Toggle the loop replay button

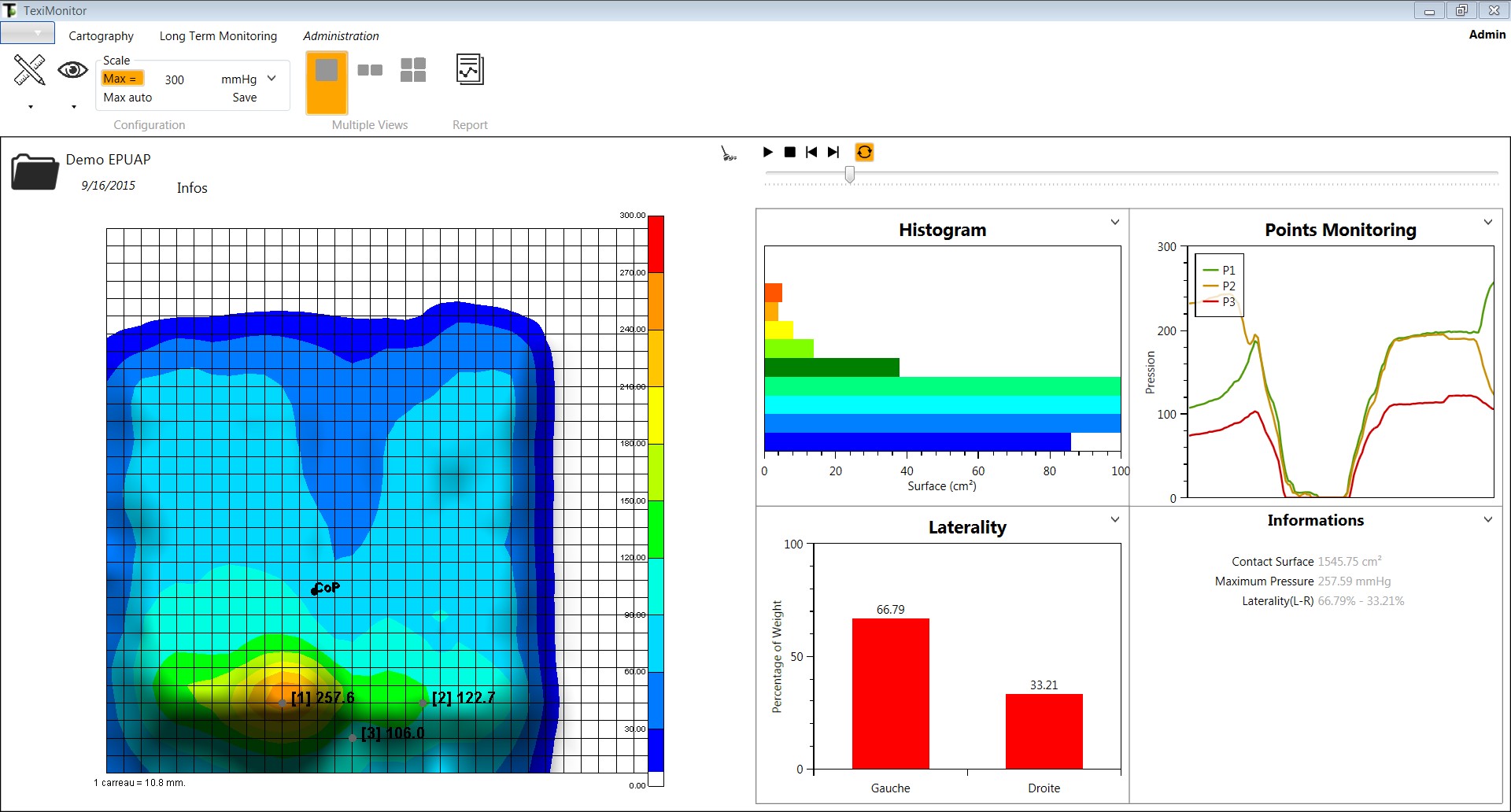864,152
